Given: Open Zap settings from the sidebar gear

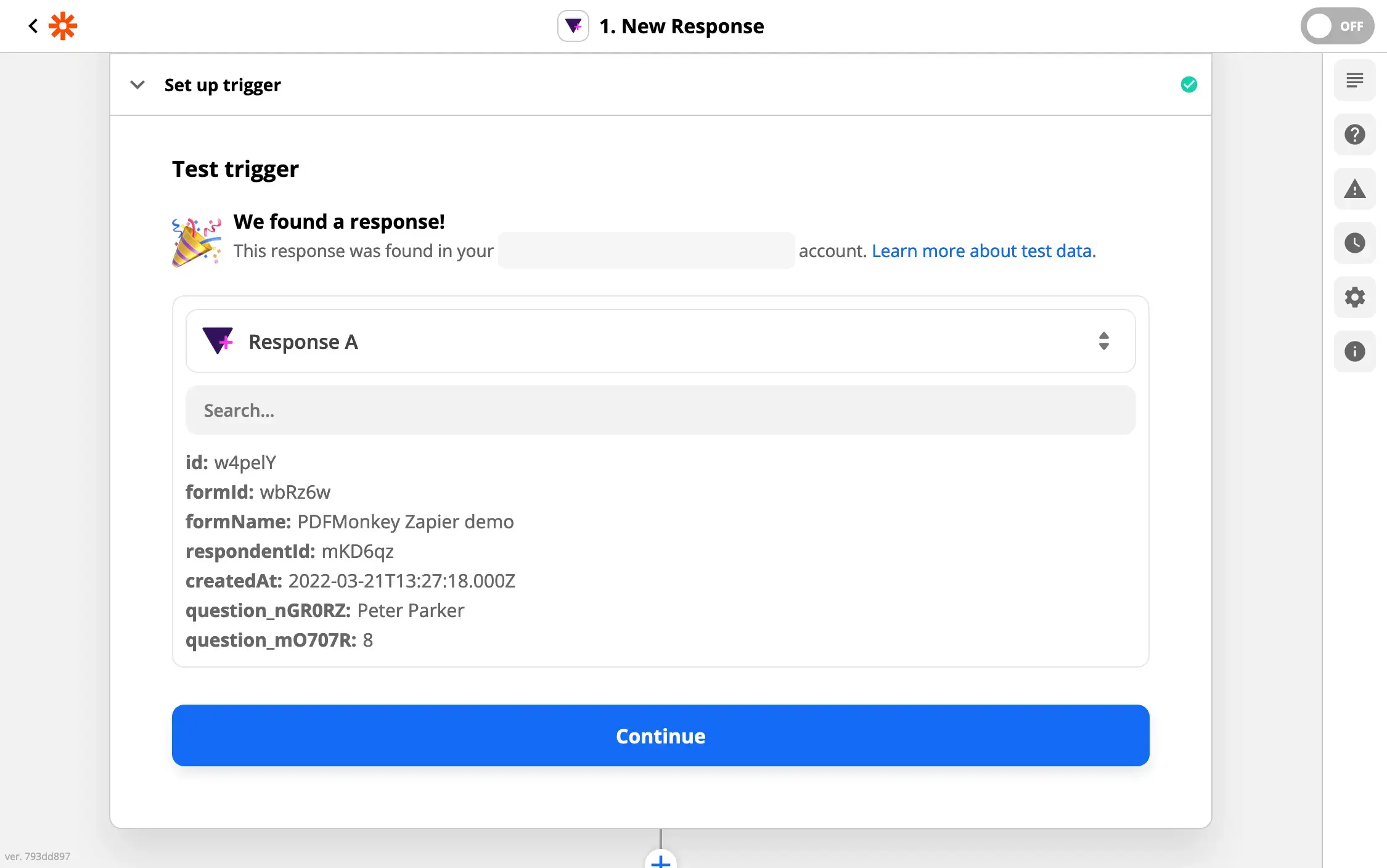Looking at the screenshot, I should click(1354, 297).
